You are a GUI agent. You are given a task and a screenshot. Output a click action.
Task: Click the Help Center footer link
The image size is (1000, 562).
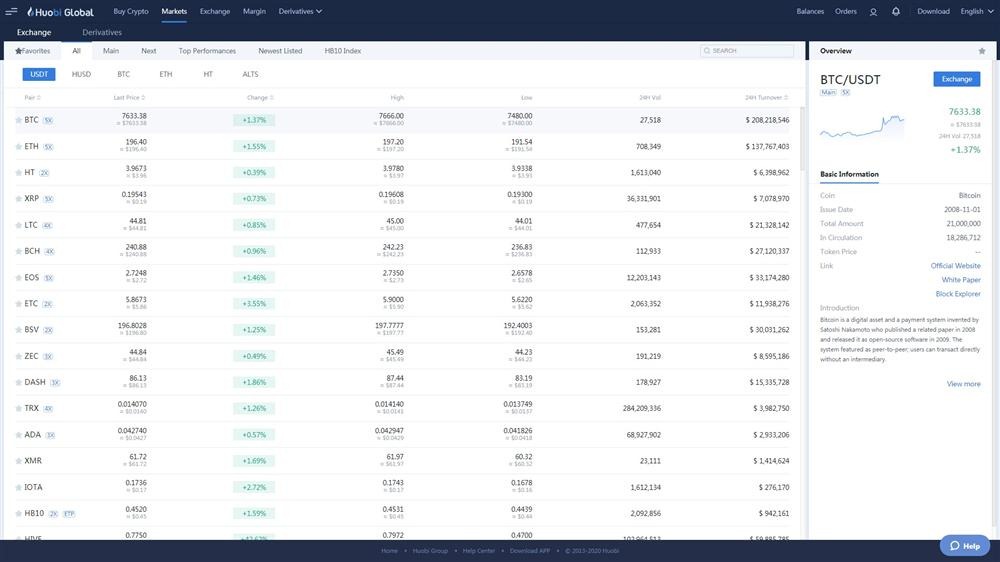click(478, 551)
